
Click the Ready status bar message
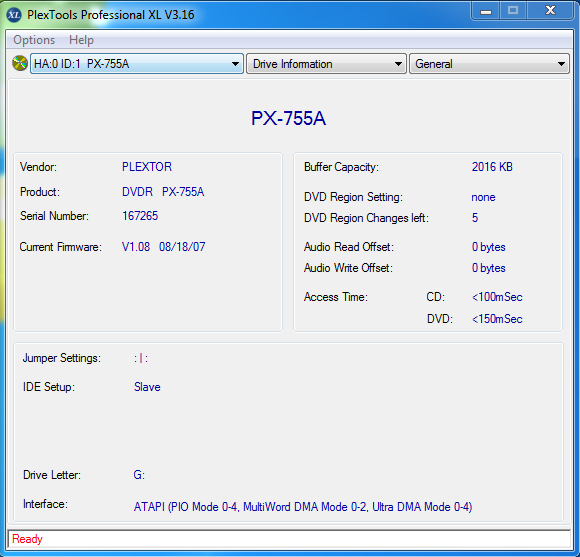tap(27, 539)
